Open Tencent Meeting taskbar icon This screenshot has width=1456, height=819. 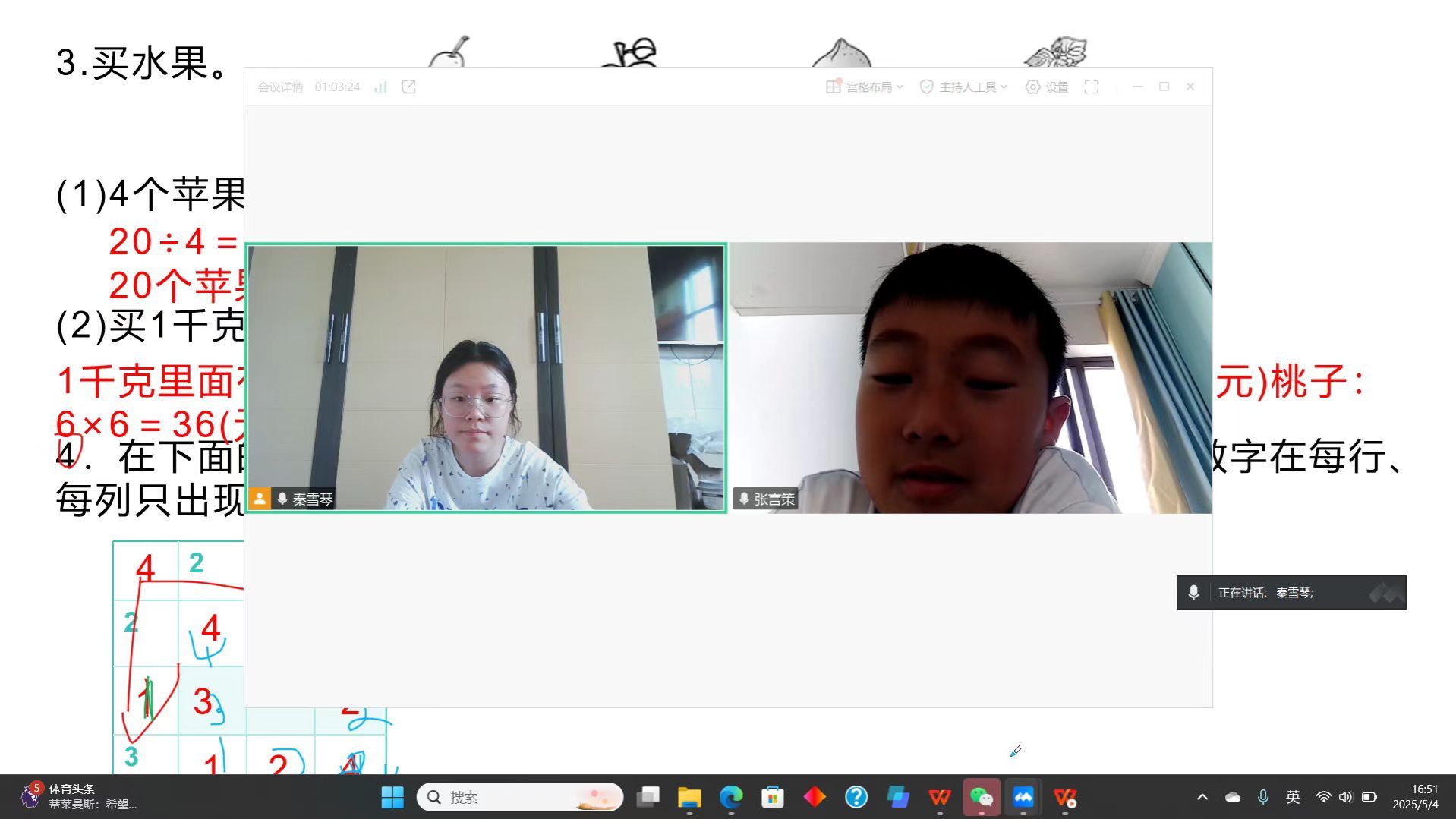point(1023,797)
